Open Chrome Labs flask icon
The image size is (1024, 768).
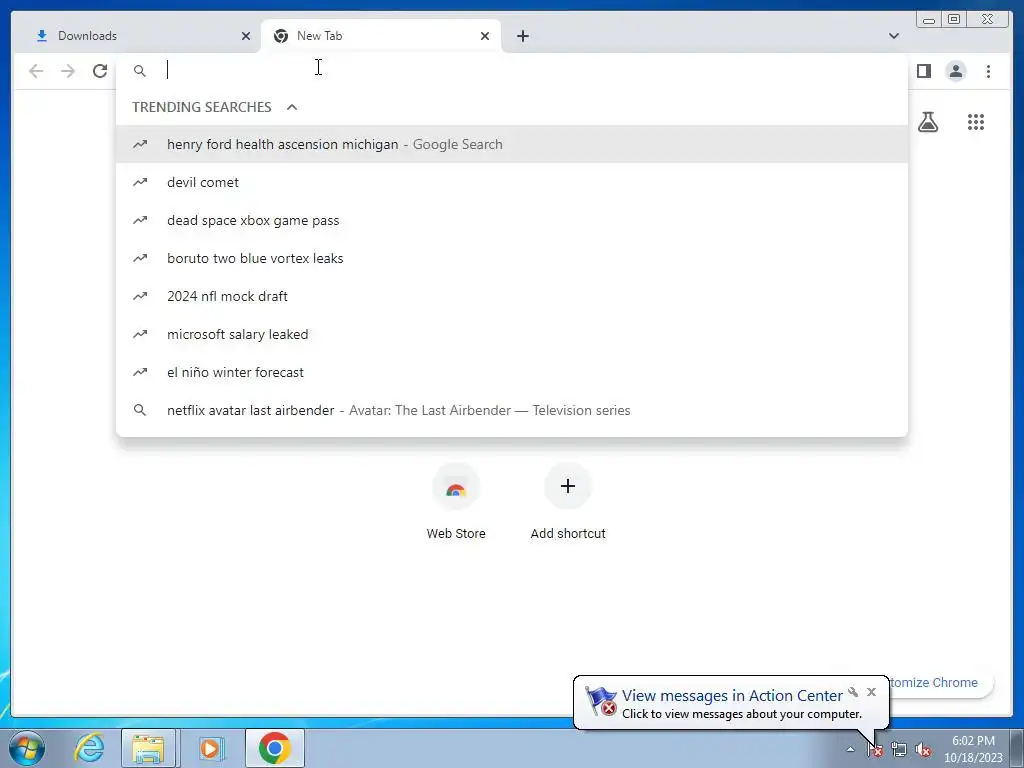pos(928,122)
